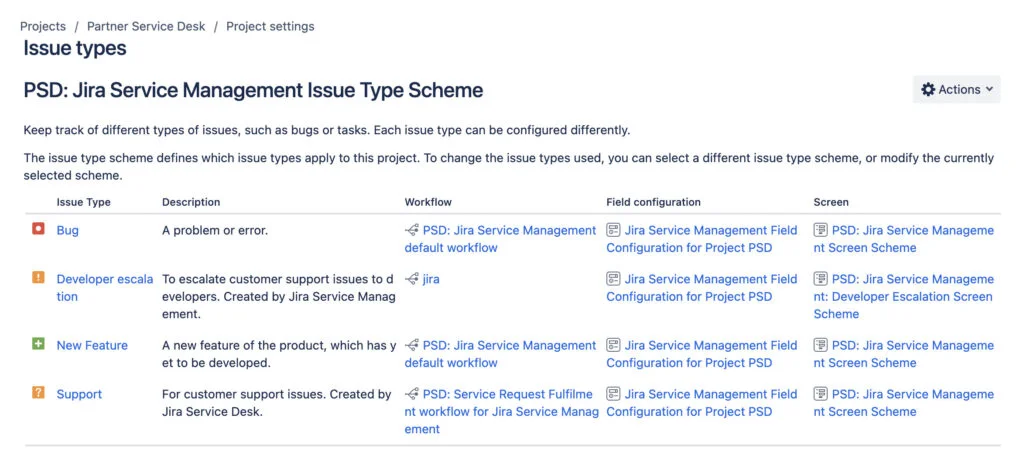
Task: Click screen scheme icon in New Feature row
Action: 821,345
